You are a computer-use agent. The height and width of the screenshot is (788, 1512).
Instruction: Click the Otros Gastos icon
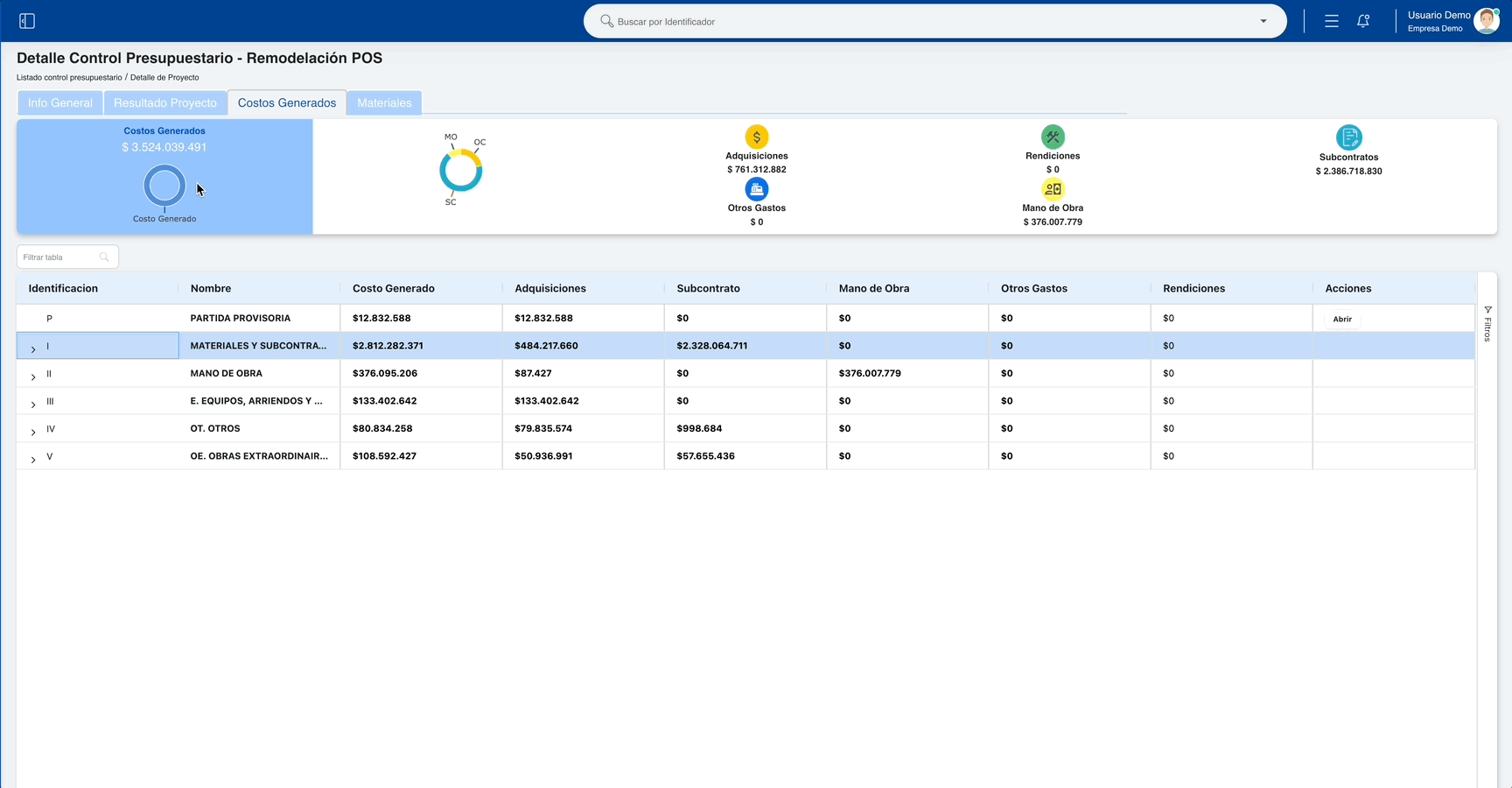tap(757, 189)
